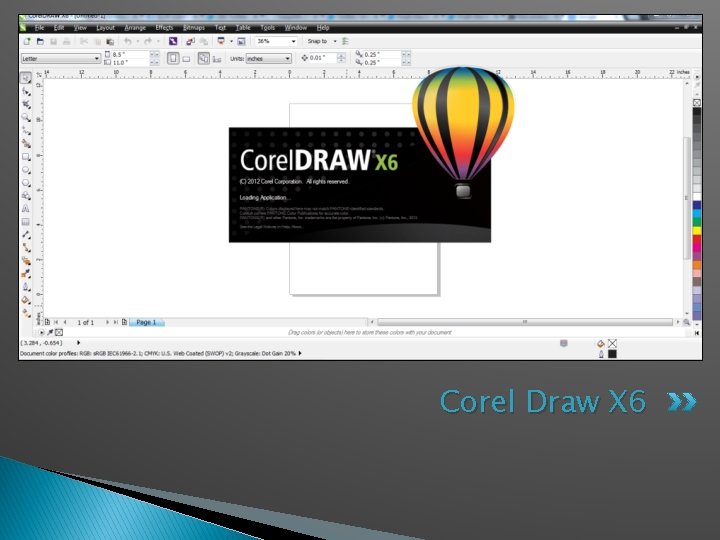The image size is (720, 540).
Task: Click the Paste icon in toolbar
Action: [x=110, y=42]
